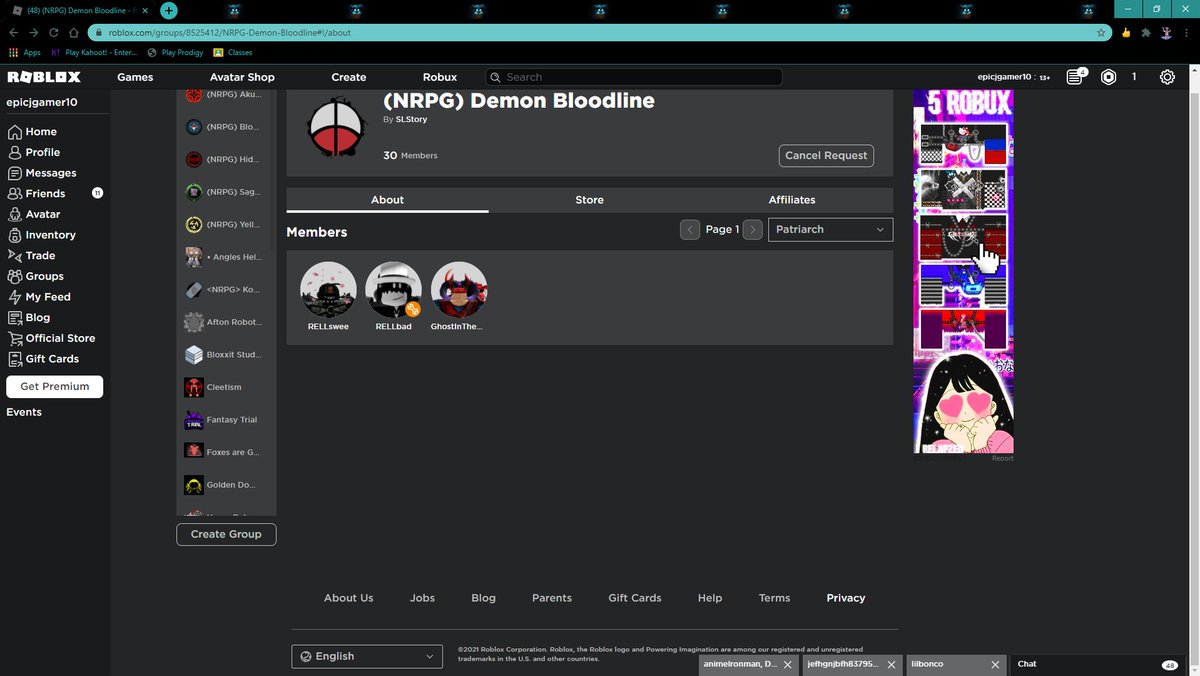Screen dimensions: 1200x676
Task: Open the Parents footer link
Action: pyautogui.click(x=552, y=598)
